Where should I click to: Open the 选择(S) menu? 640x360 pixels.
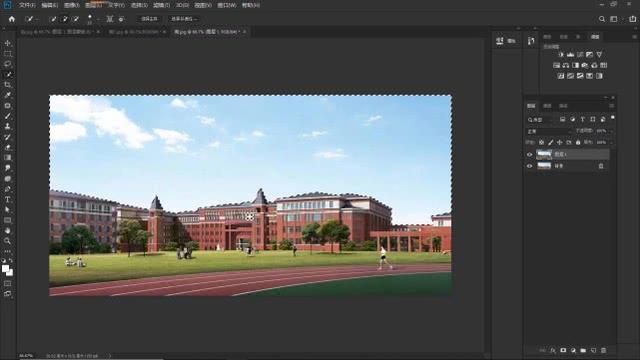click(x=139, y=5)
